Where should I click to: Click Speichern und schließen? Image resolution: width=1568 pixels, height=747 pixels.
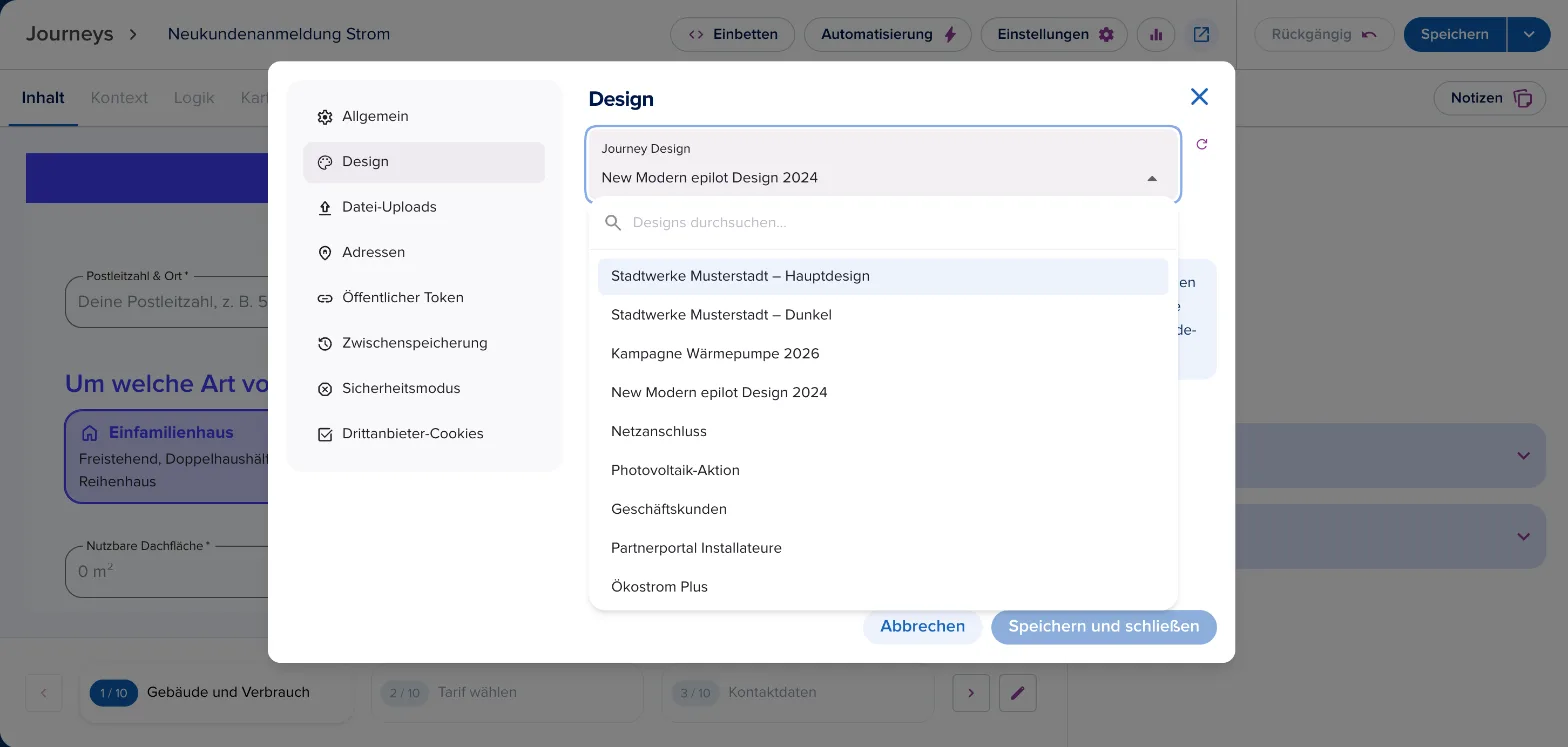click(x=1104, y=627)
